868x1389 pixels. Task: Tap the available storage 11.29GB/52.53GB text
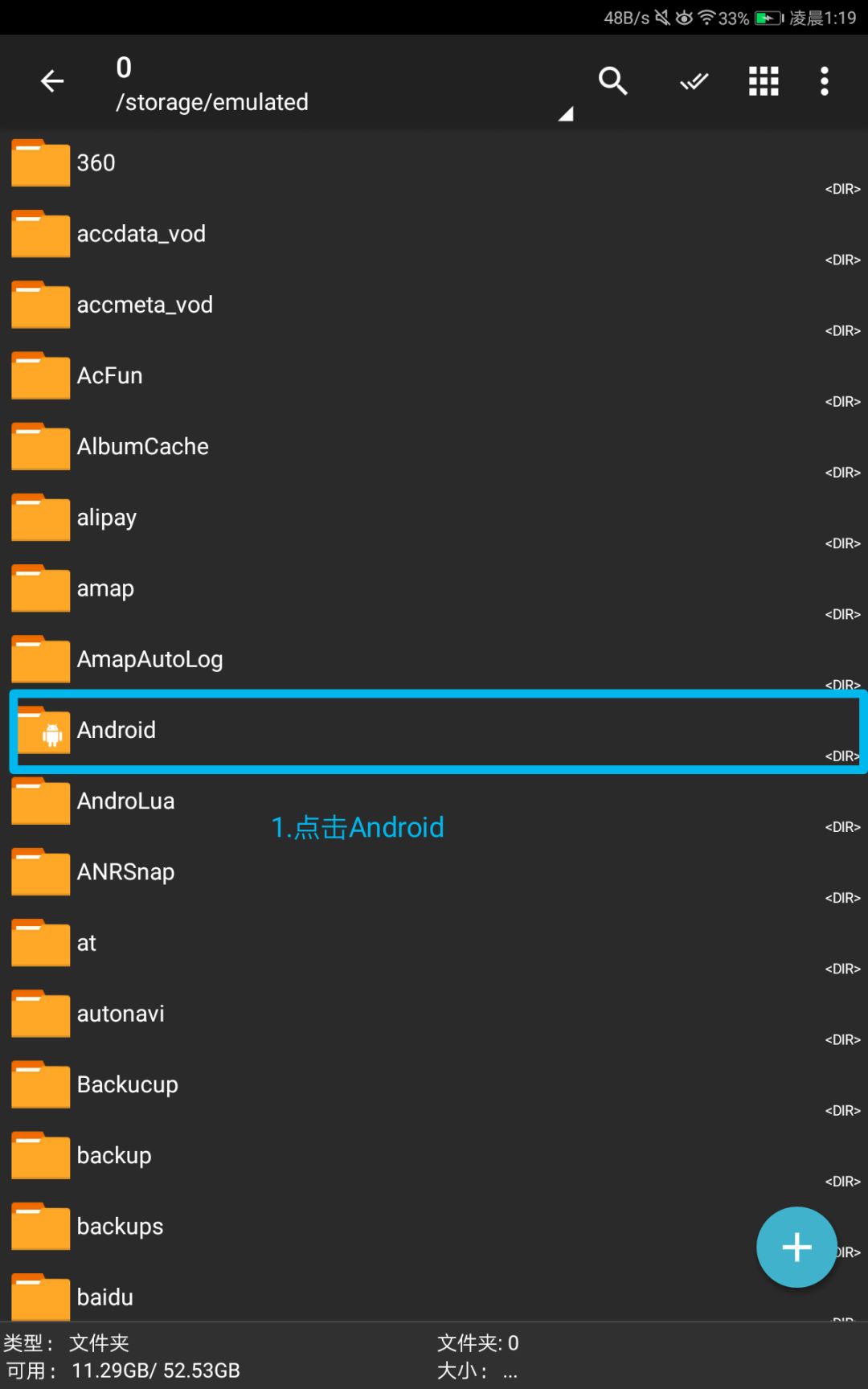[x=156, y=1371]
